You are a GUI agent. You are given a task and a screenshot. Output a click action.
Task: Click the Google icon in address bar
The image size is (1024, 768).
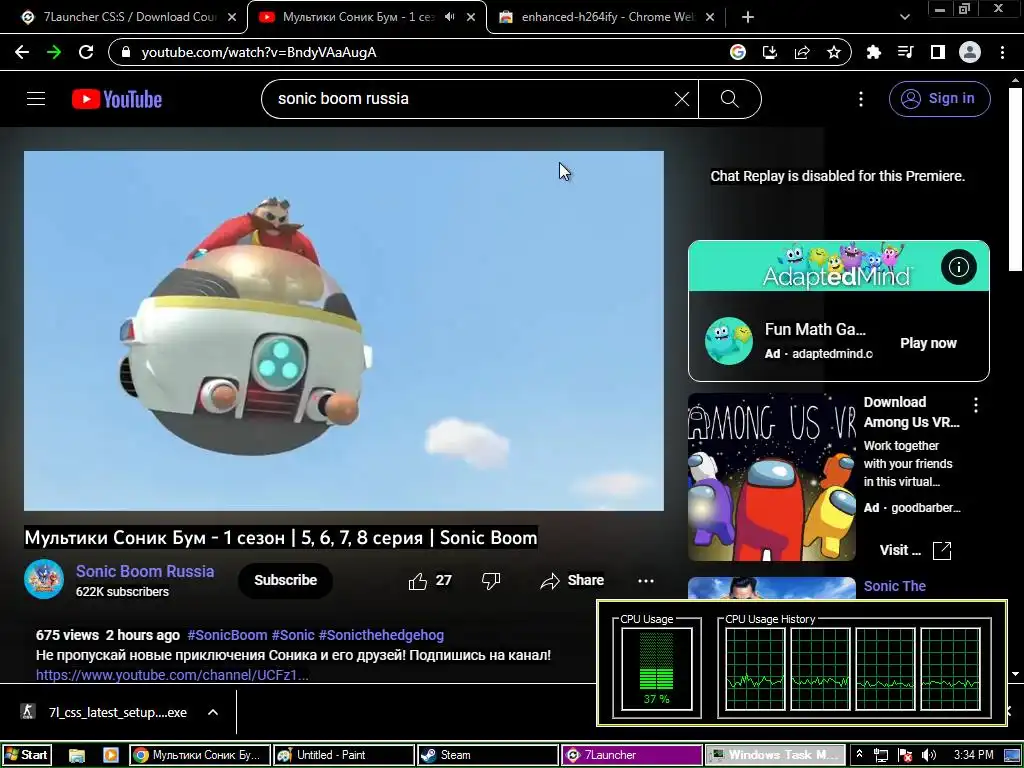(x=738, y=52)
